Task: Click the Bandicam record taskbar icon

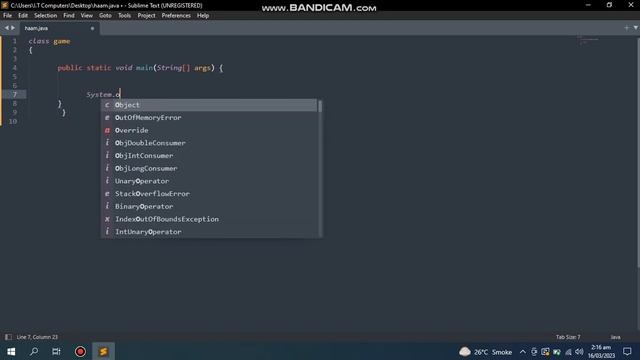Action: point(80,351)
